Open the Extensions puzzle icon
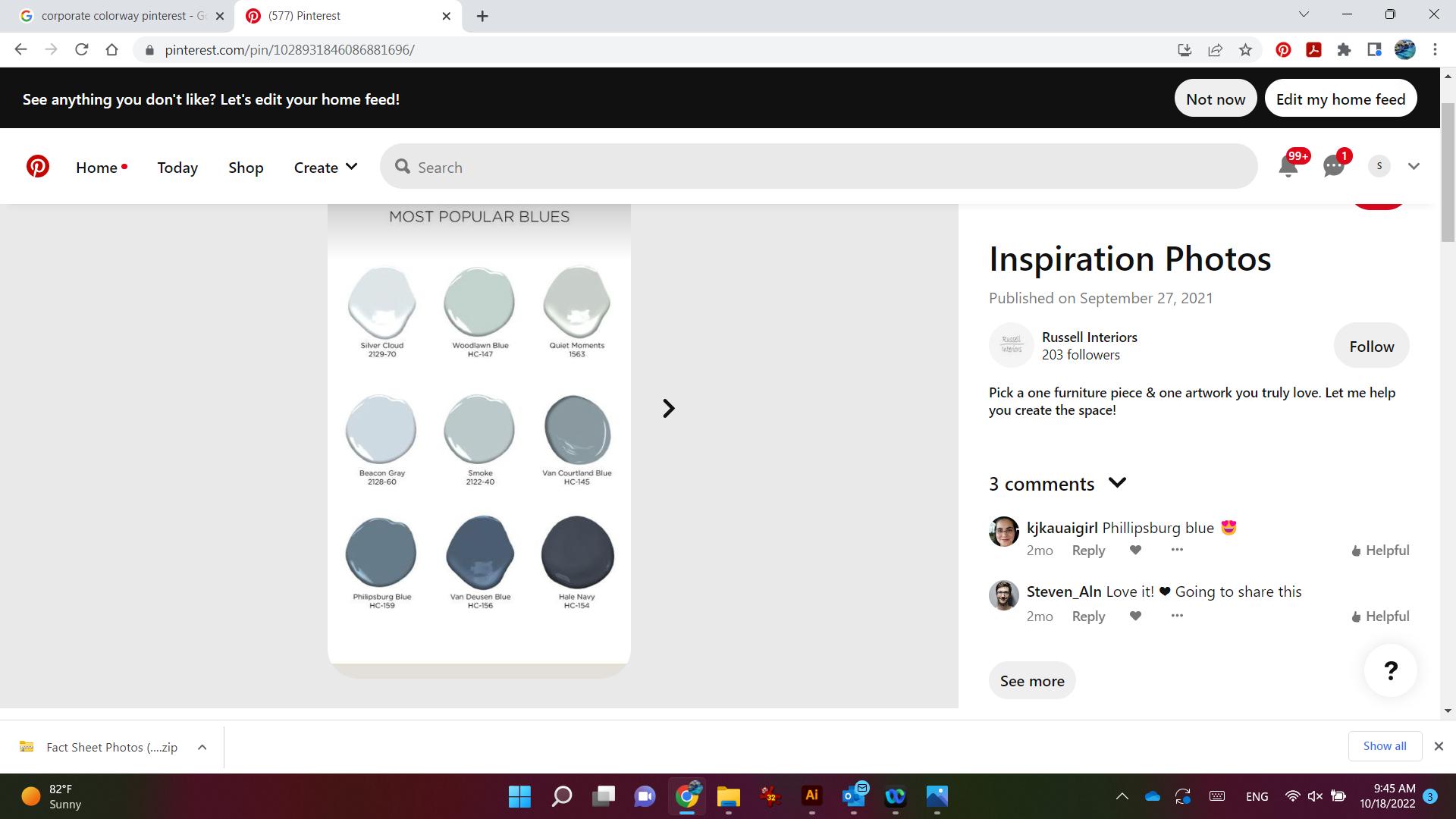Viewport: 1456px width, 819px height. [1344, 50]
